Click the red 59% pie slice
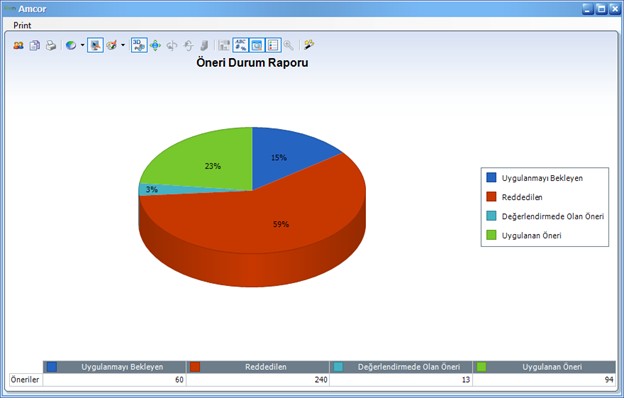The image size is (624, 398). (x=281, y=224)
